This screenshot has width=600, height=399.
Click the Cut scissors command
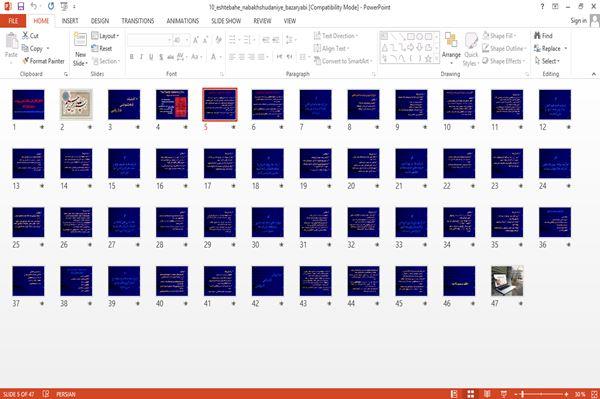coord(30,36)
